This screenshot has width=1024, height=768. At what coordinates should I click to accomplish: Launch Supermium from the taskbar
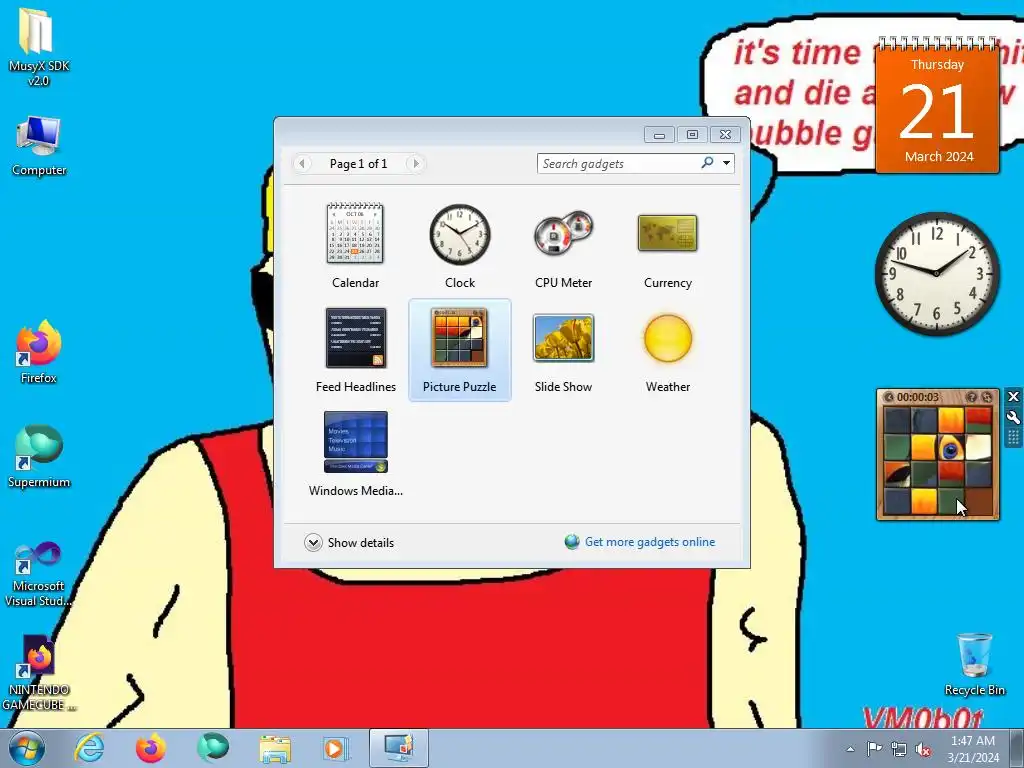[x=212, y=748]
